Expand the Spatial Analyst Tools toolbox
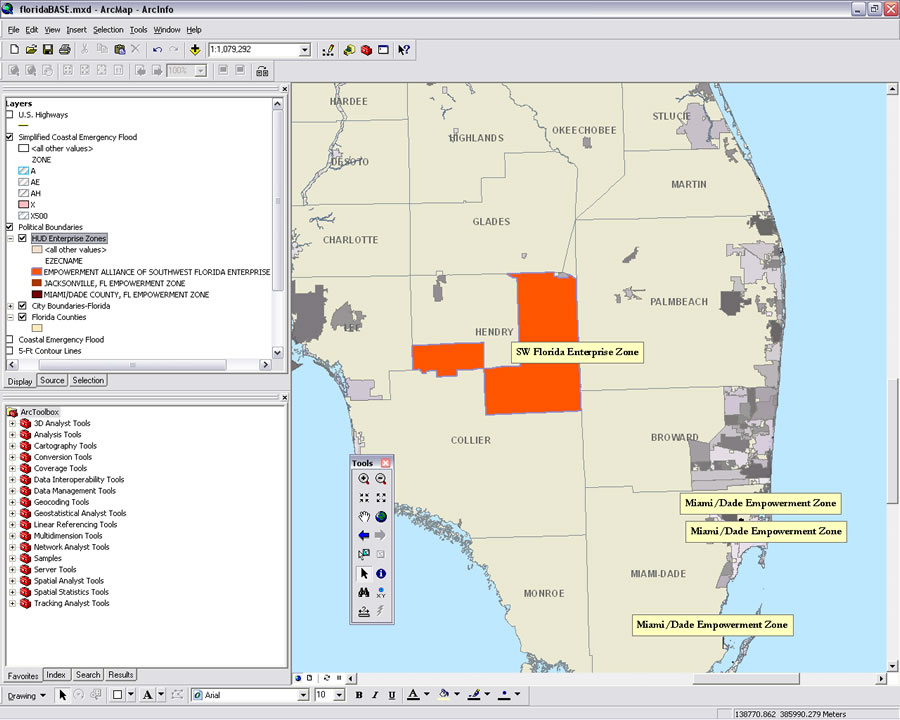Image resolution: width=900 pixels, height=720 pixels. click(12, 581)
